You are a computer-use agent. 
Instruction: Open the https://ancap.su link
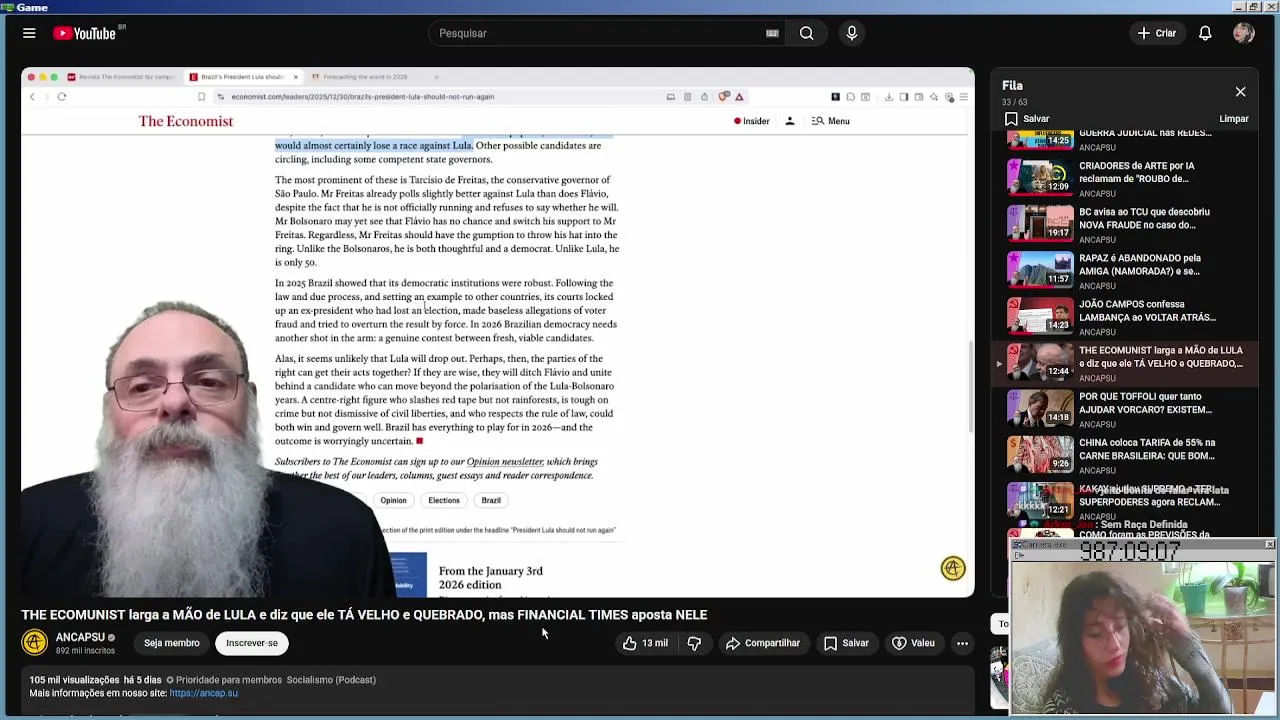[x=204, y=693]
